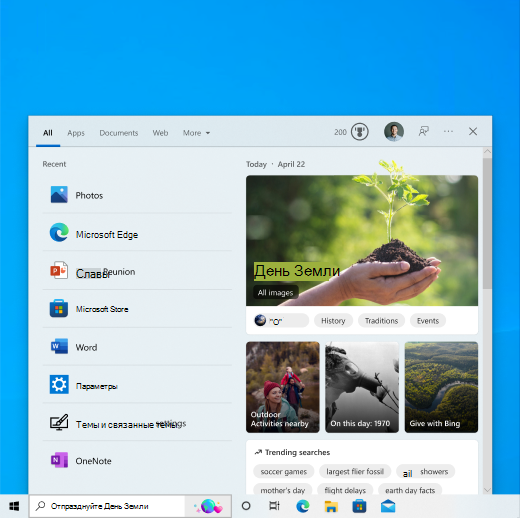The width and height of the screenshot is (520, 518).
Task: Click the Cortana circle icon on taskbar
Action: click(x=246, y=506)
